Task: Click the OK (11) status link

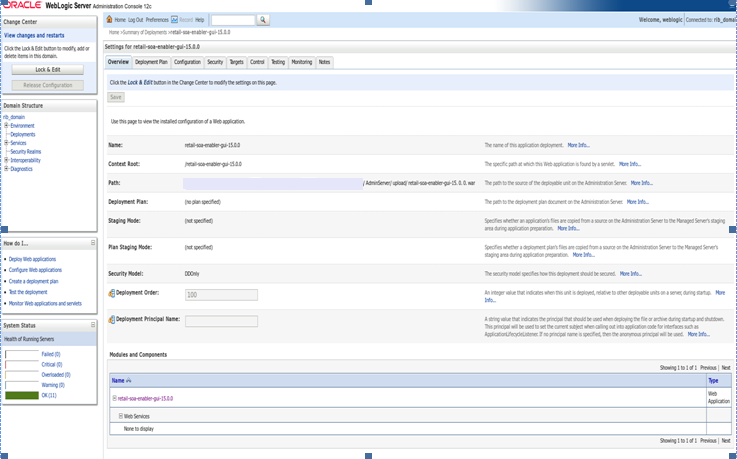Action: (x=49, y=396)
